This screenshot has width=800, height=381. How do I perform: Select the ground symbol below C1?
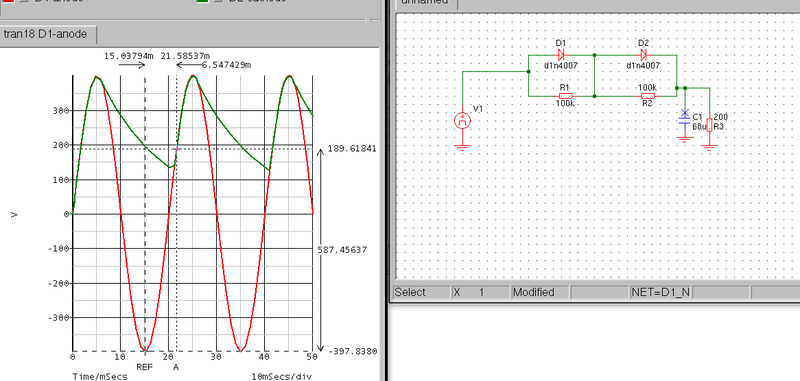[x=684, y=139]
